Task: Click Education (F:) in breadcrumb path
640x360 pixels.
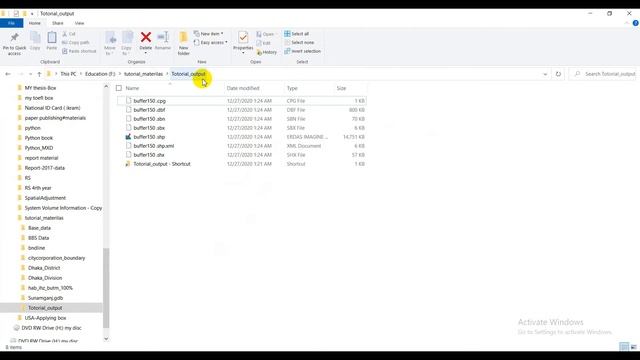Action: [x=100, y=74]
